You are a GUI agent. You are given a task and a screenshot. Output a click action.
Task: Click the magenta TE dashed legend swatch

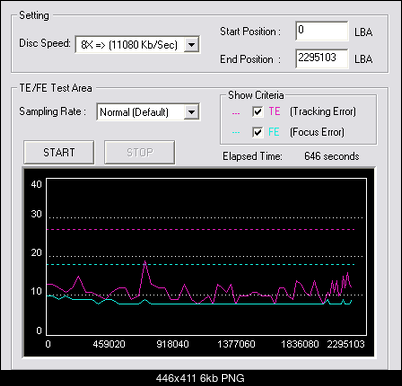[236, 113]
